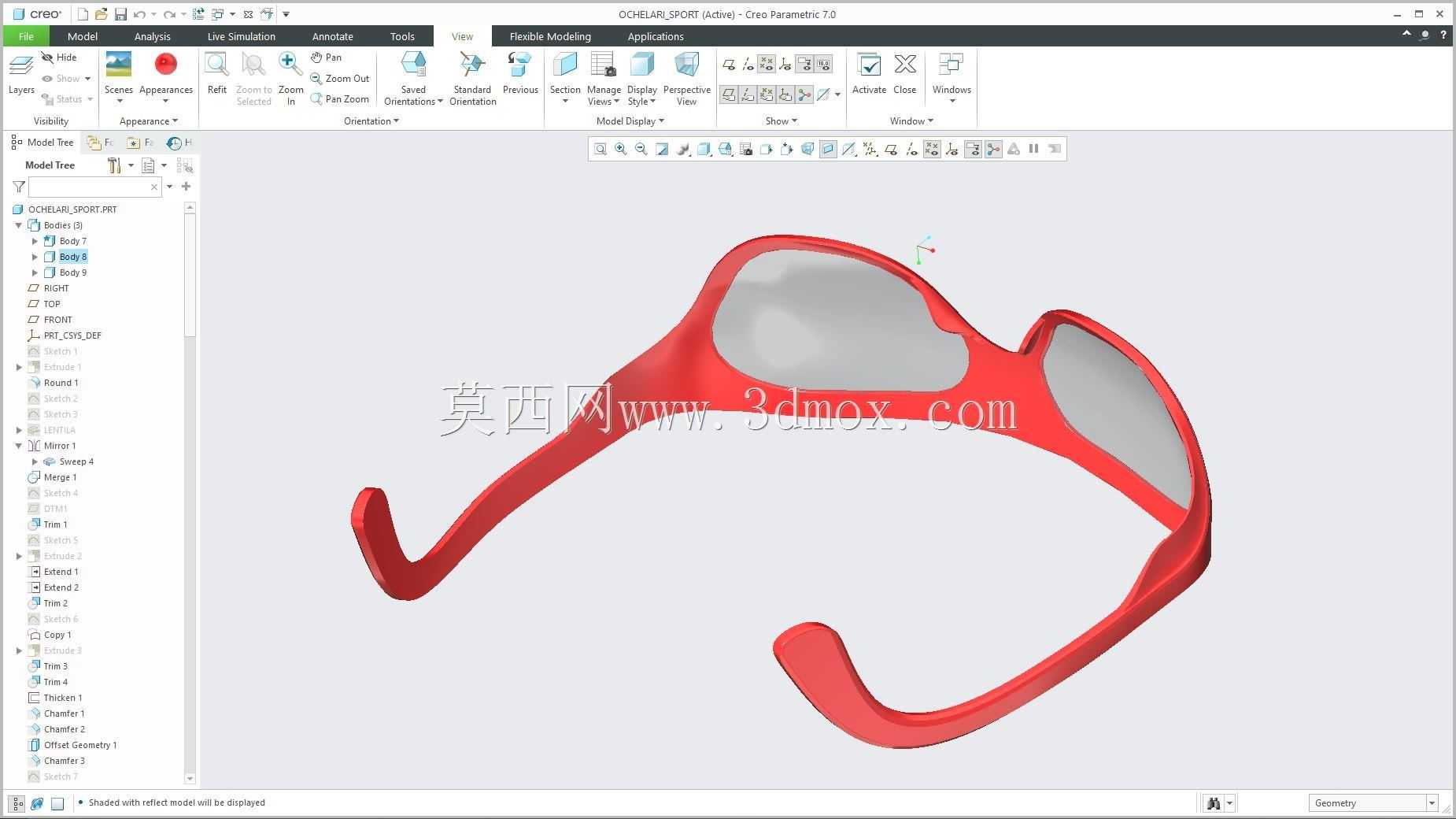1456x819 pixels.
Task: Open the Scenes gallery
Action: (x=119, y=76)
